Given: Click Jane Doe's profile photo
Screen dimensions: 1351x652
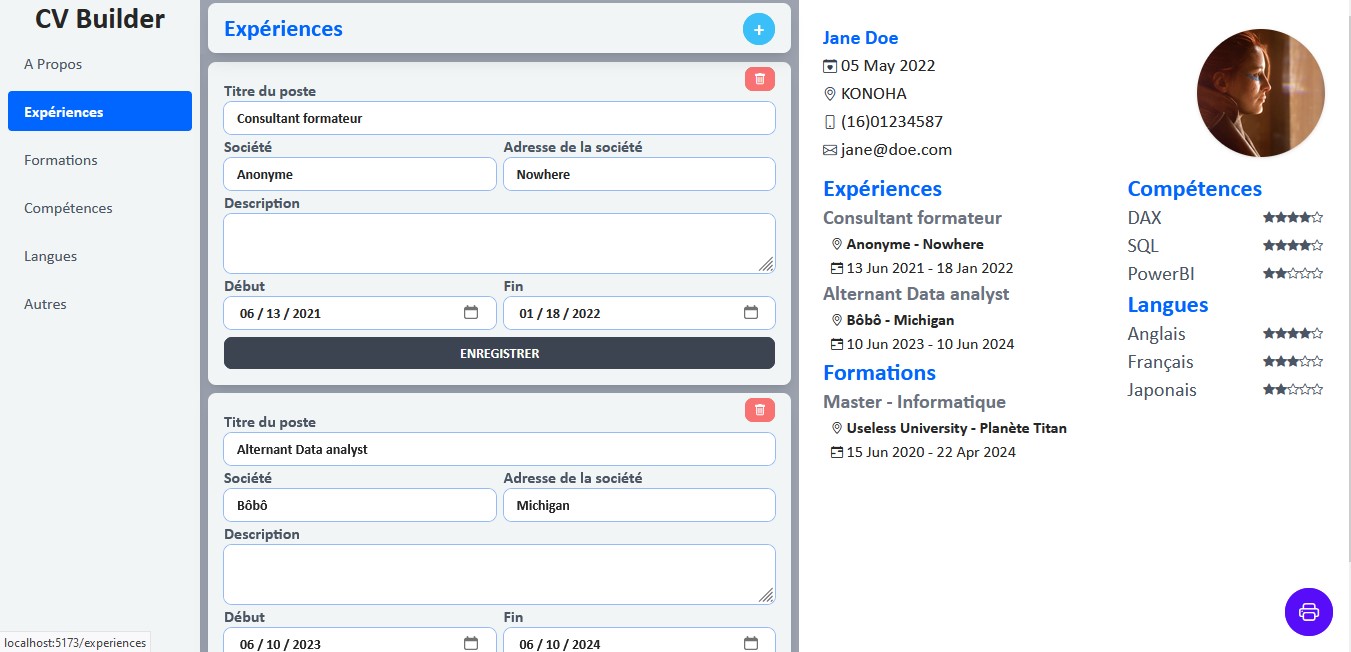Looking at the screenshot, I should tap(1260, 93).
